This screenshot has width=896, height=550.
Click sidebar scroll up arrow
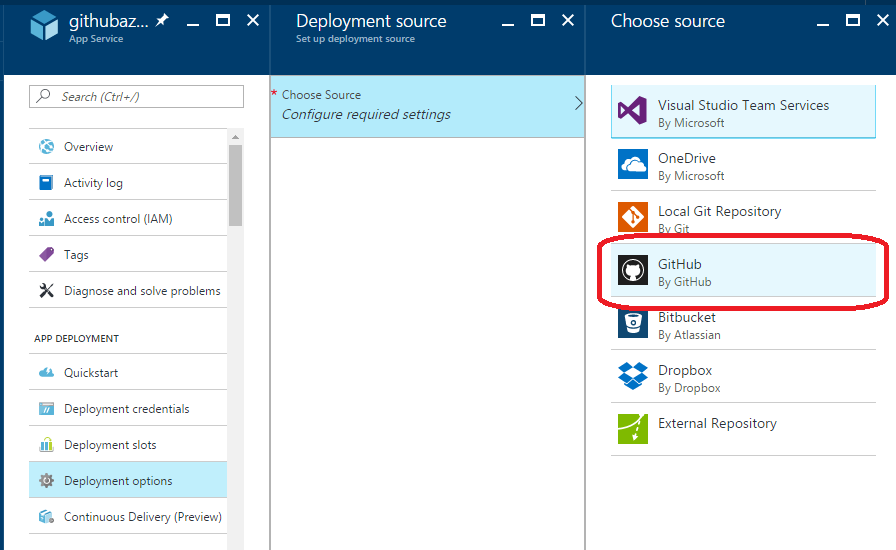pos(235,137)
